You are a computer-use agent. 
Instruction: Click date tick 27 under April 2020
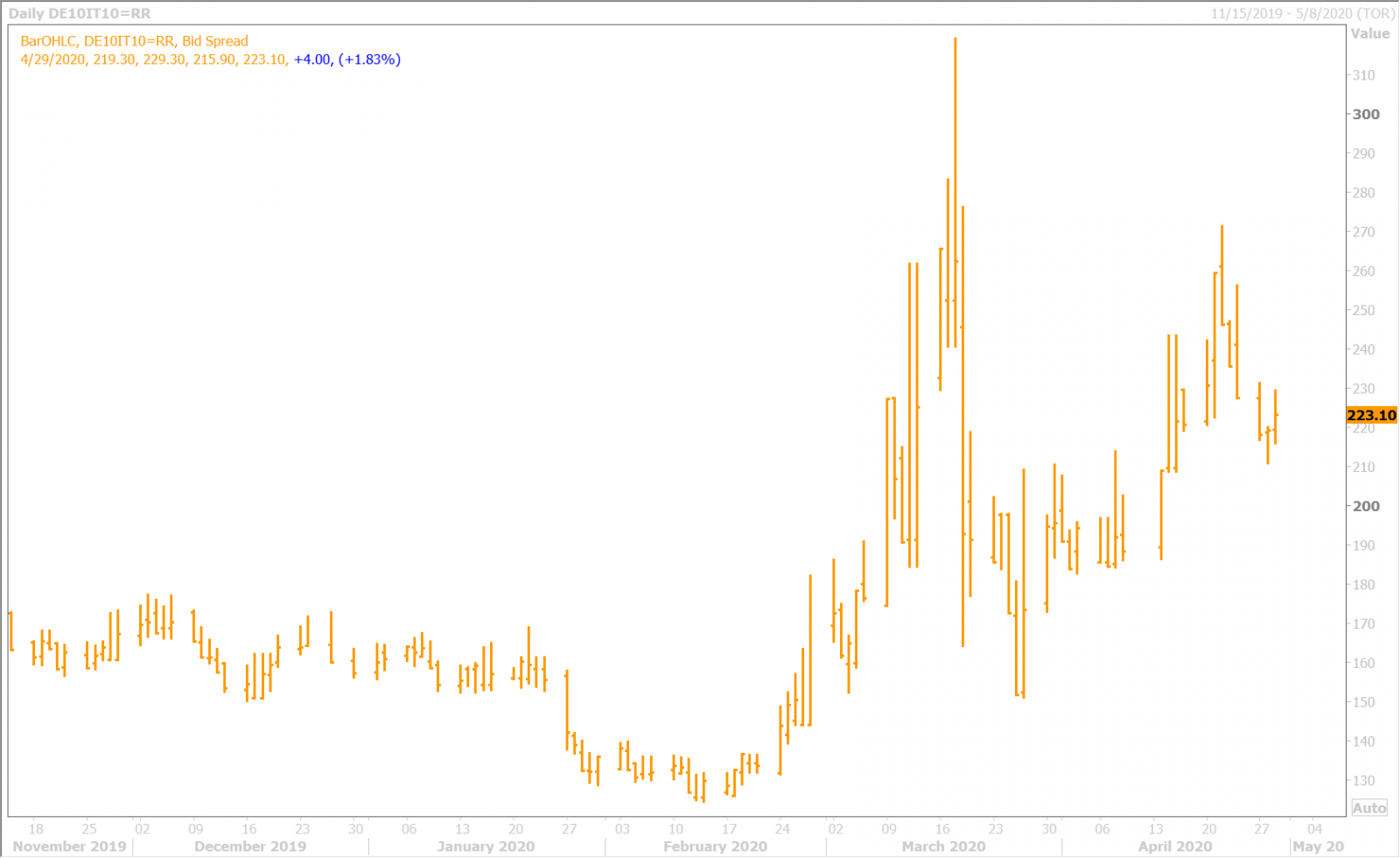pos(1261,828)
